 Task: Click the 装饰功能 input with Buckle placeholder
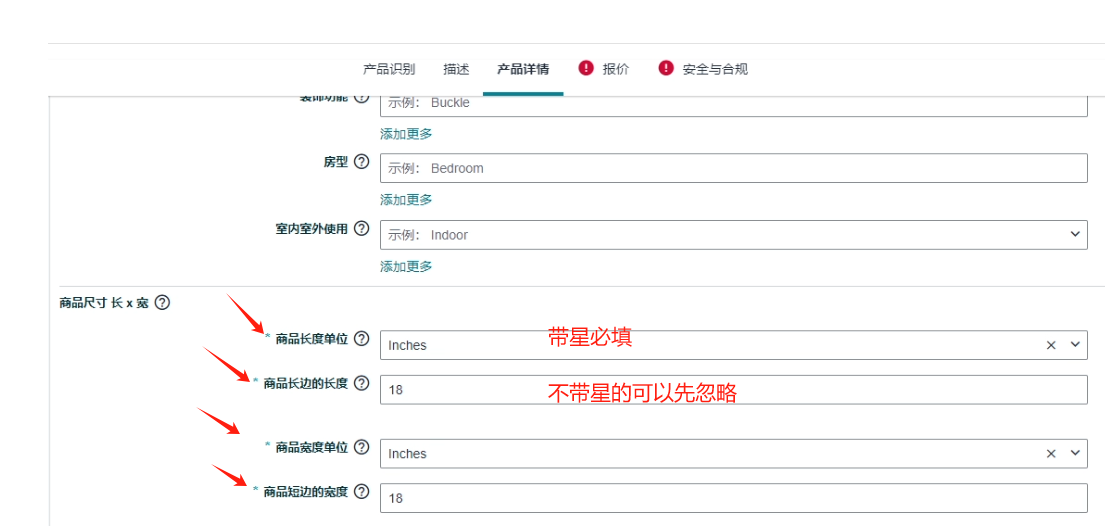point(733,105)
